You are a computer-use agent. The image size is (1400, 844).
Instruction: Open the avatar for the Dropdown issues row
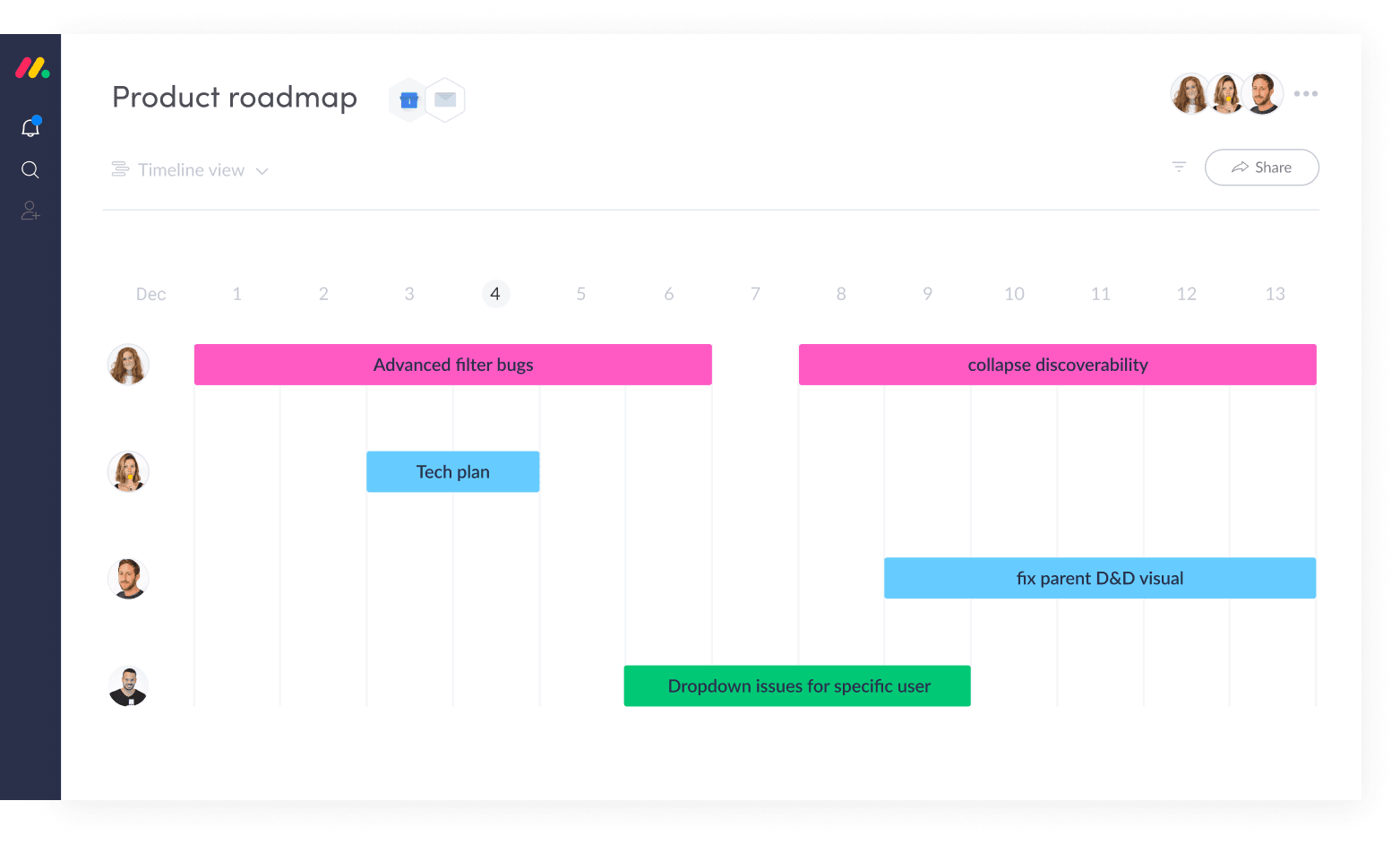(128, 686)
